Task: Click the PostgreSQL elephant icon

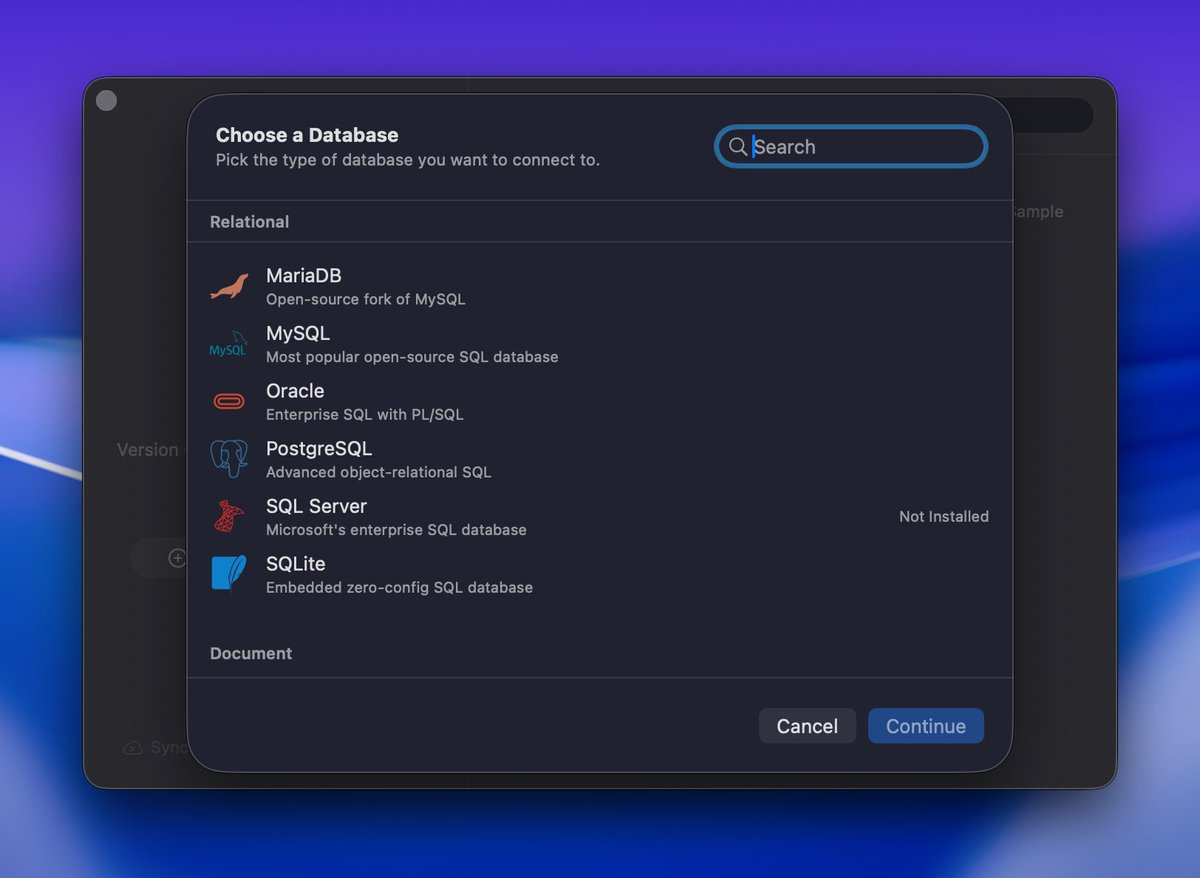Action: coord(229,459)
